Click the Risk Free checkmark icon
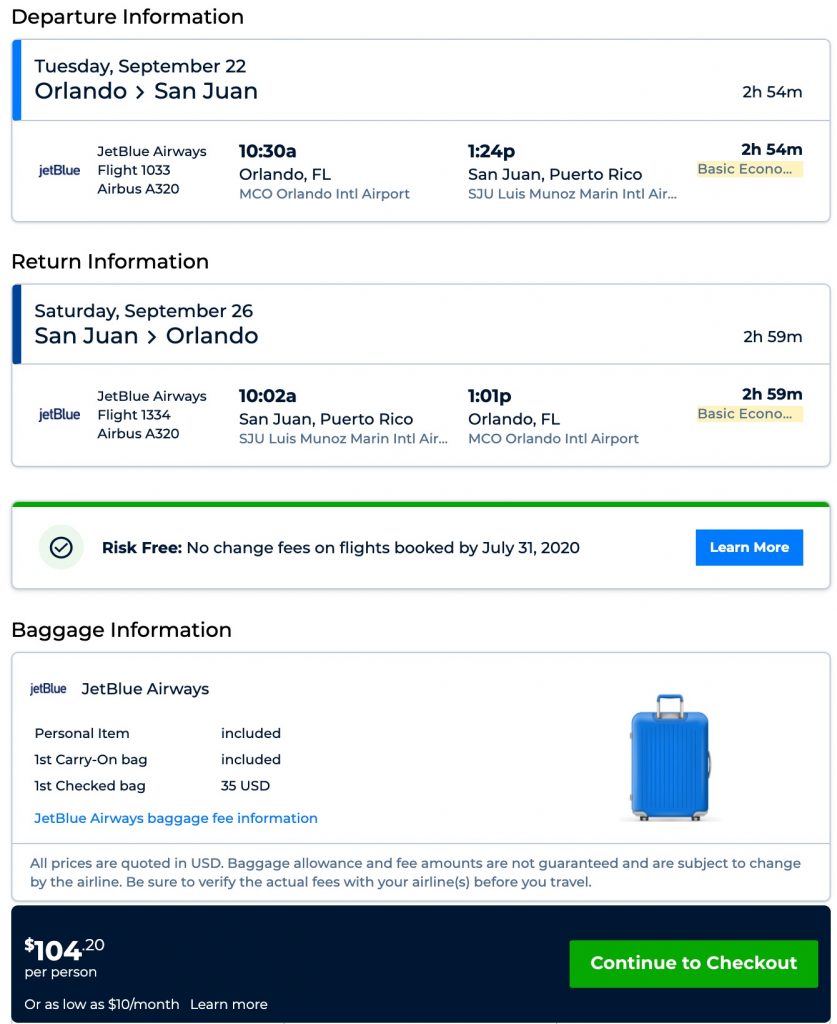Viewport: 837px width, 1024px height. point(61,547)
